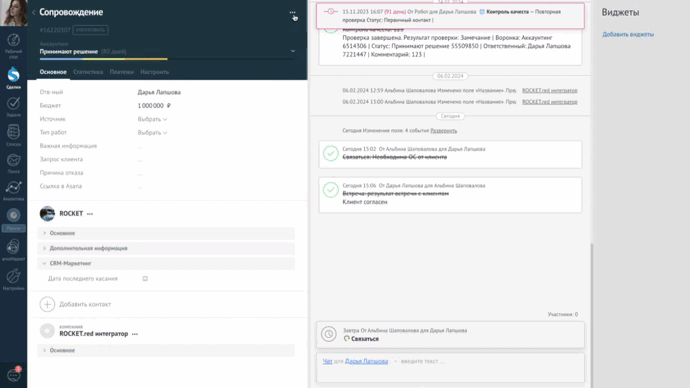Expand the pipeline stage dropdown chevron
The width and height of the screenshot is (690, 388).
point(293,51)
